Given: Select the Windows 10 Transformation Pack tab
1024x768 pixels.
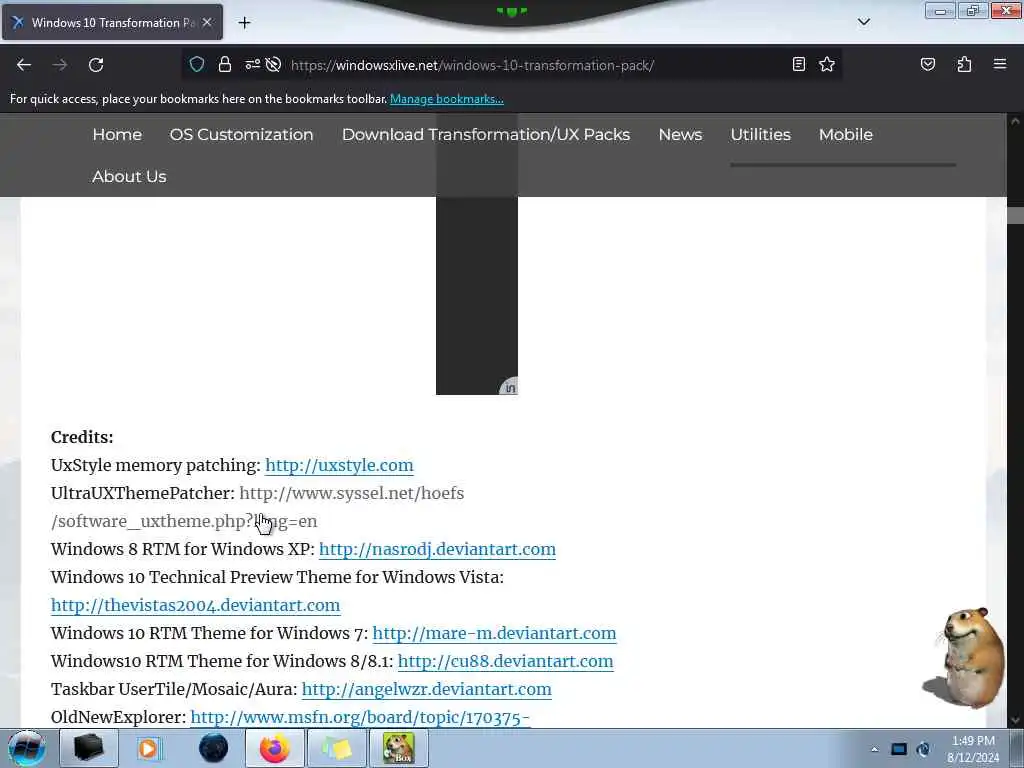Looking at the screenshot, I should pyautogui.click(x=112, y=22).
